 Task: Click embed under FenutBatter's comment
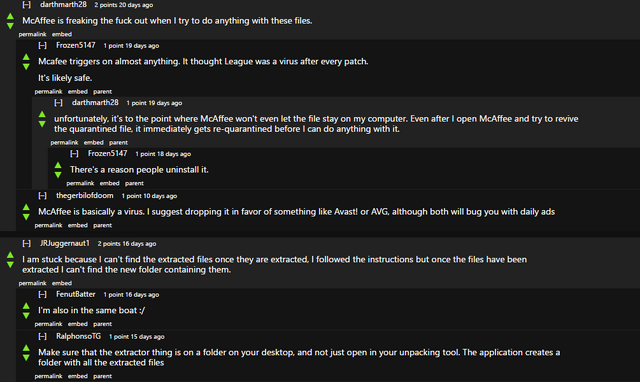[x=78, y=324]
